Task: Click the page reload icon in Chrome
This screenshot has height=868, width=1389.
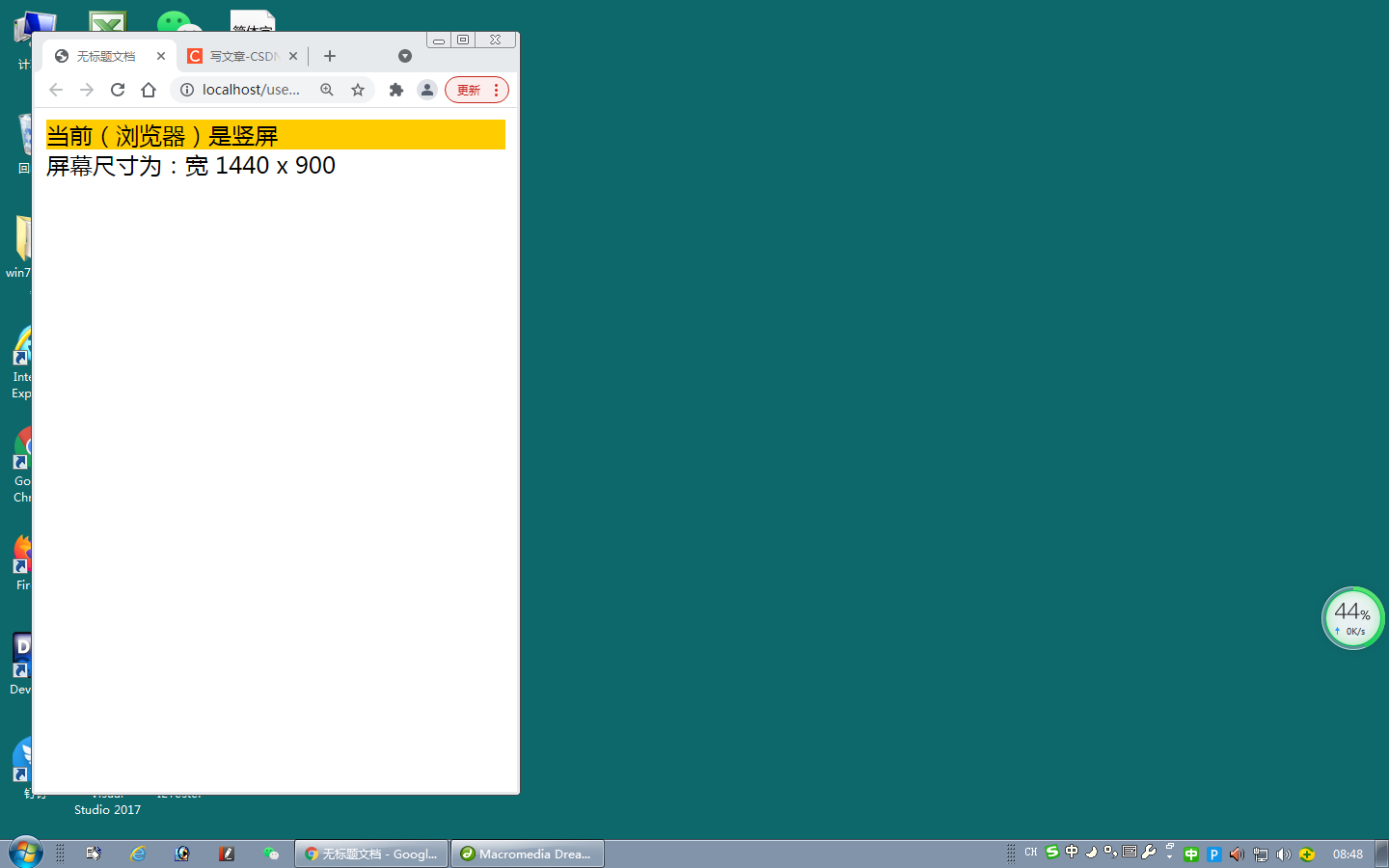Action: point(118,89)
